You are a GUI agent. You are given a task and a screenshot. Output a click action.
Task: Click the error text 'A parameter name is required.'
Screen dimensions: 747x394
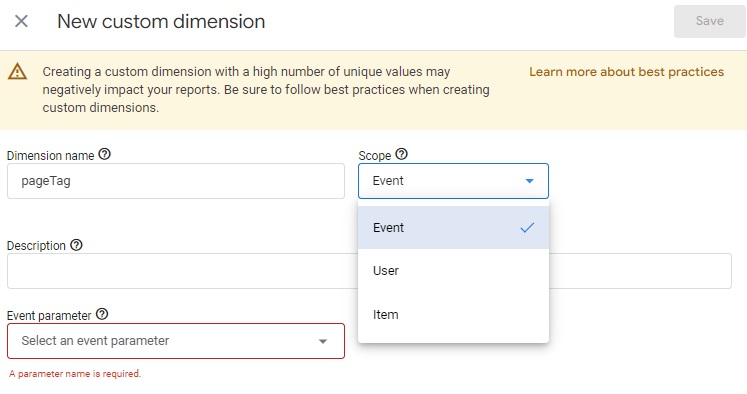[x=75, y=374]
